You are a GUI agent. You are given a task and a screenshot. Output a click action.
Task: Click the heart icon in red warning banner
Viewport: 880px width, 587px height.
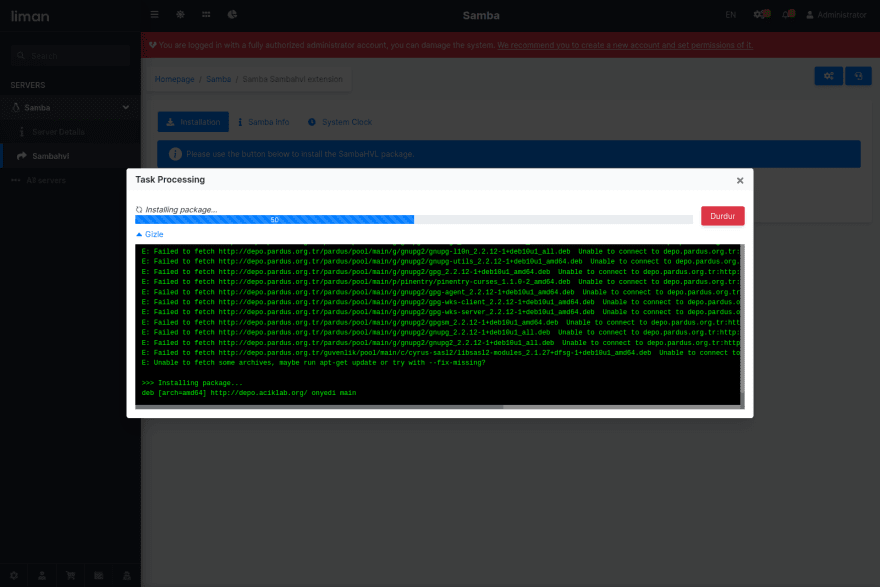[153, 45]
